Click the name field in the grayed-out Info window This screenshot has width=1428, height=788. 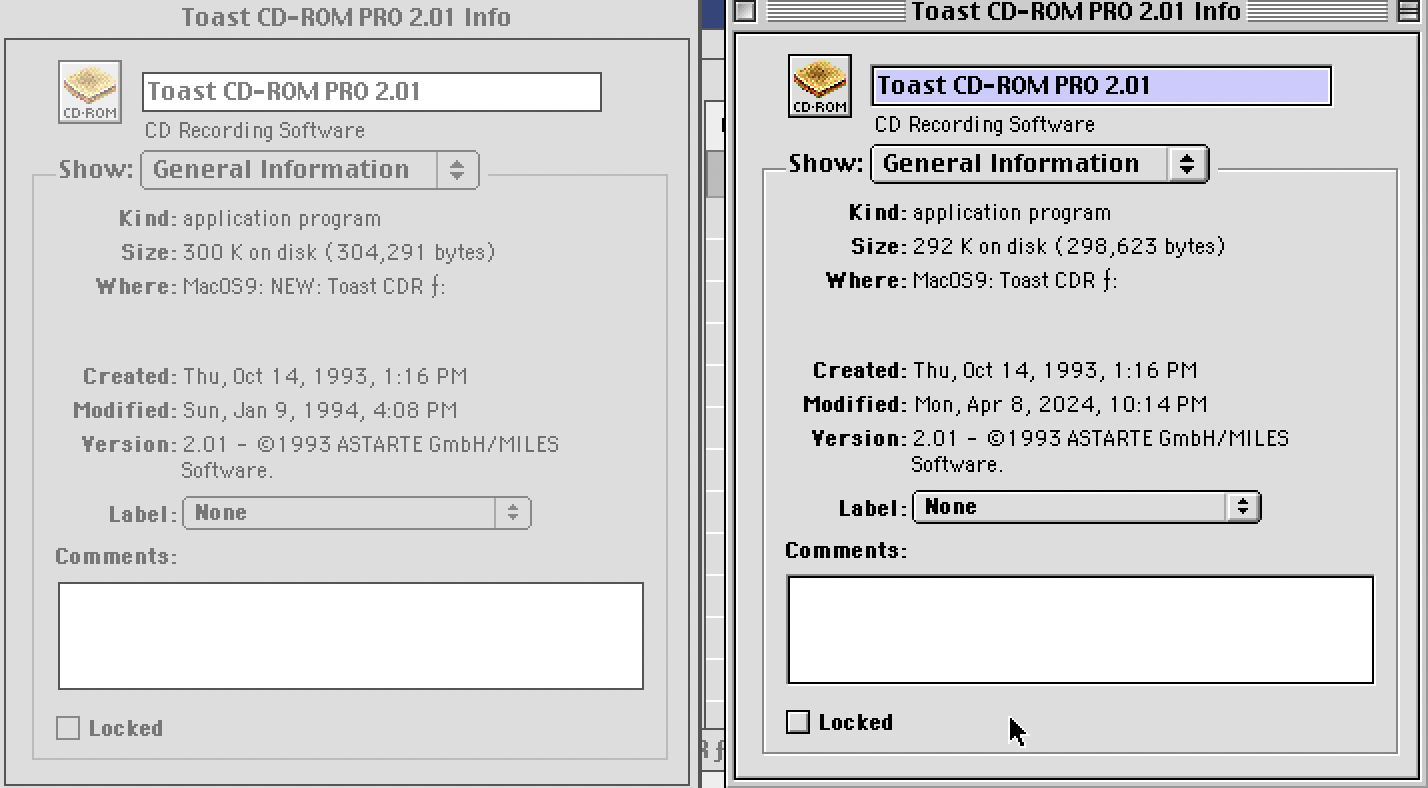tap(372, 92)
